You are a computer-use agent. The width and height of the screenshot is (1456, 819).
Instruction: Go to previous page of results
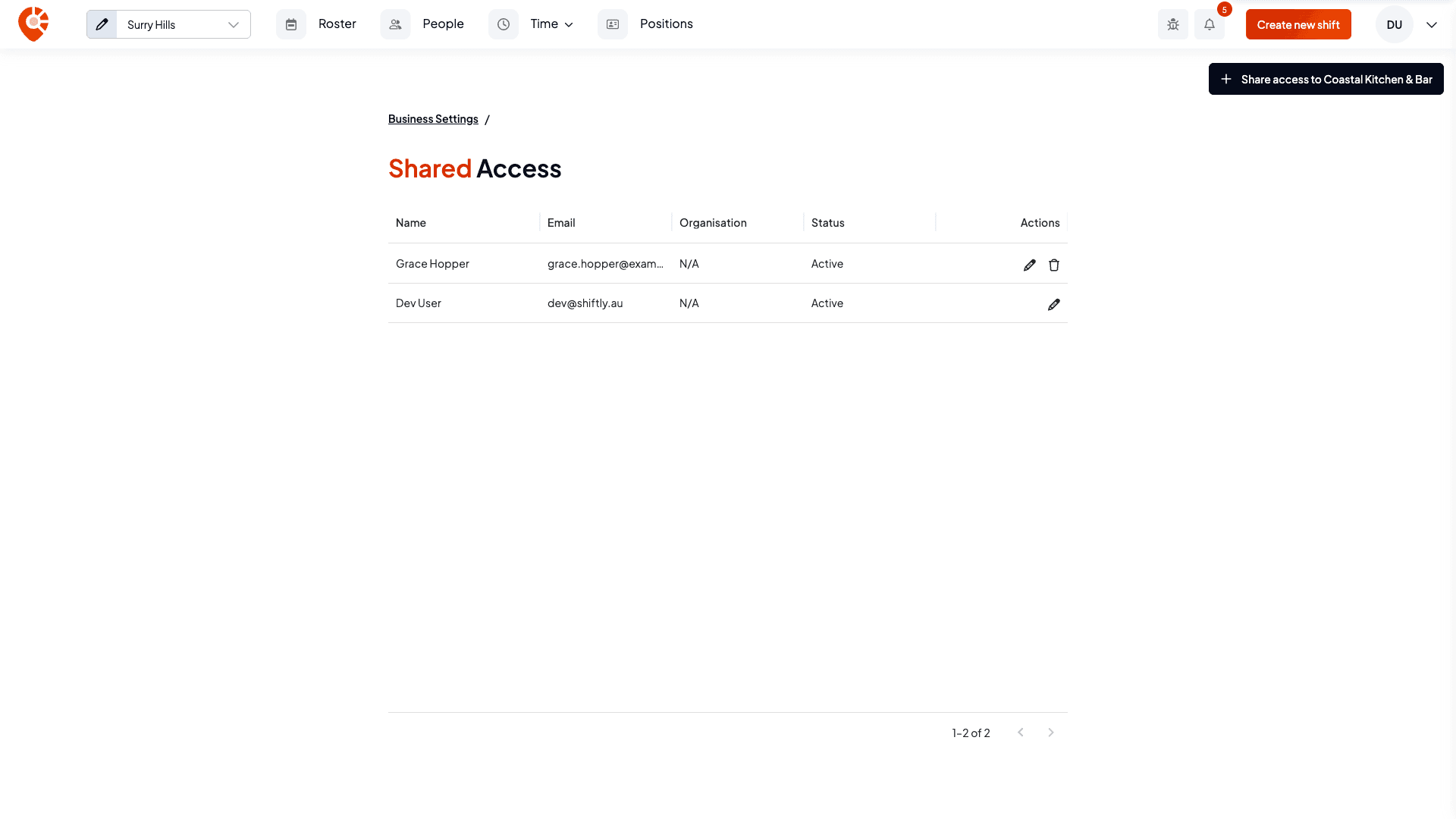tap(1021, 733)
